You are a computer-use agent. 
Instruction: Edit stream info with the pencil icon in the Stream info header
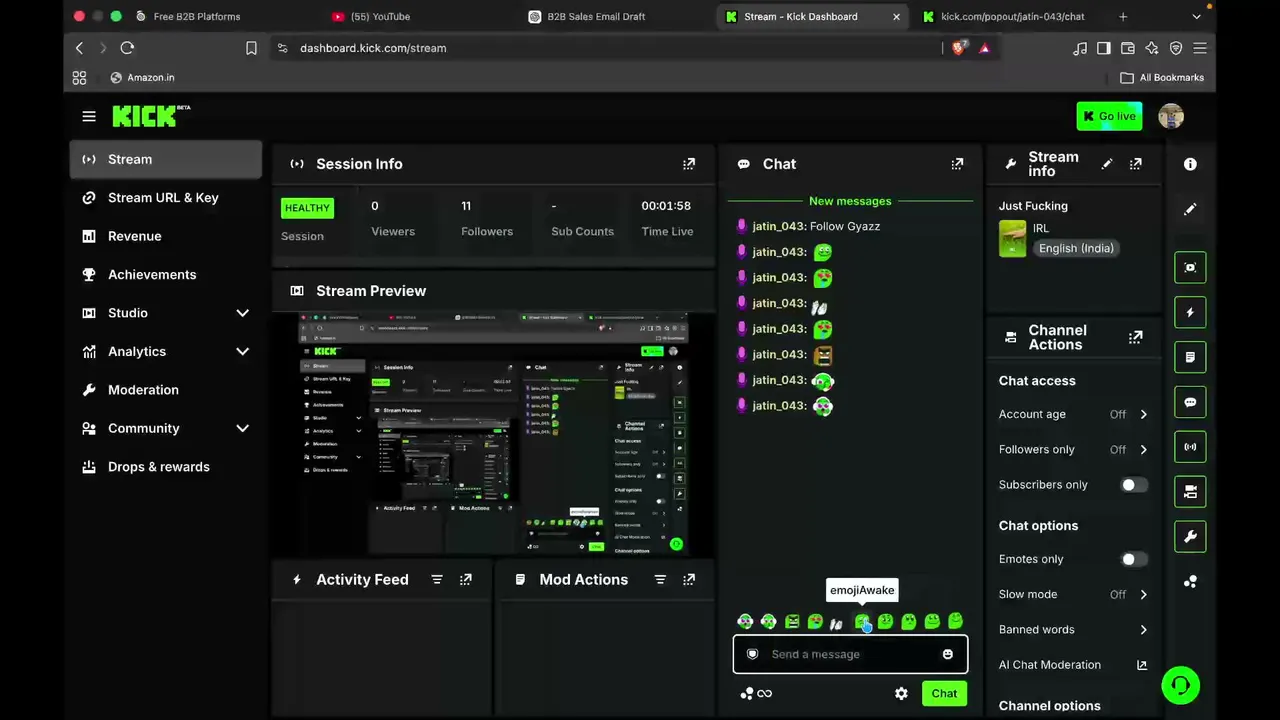pos(1107,164)
